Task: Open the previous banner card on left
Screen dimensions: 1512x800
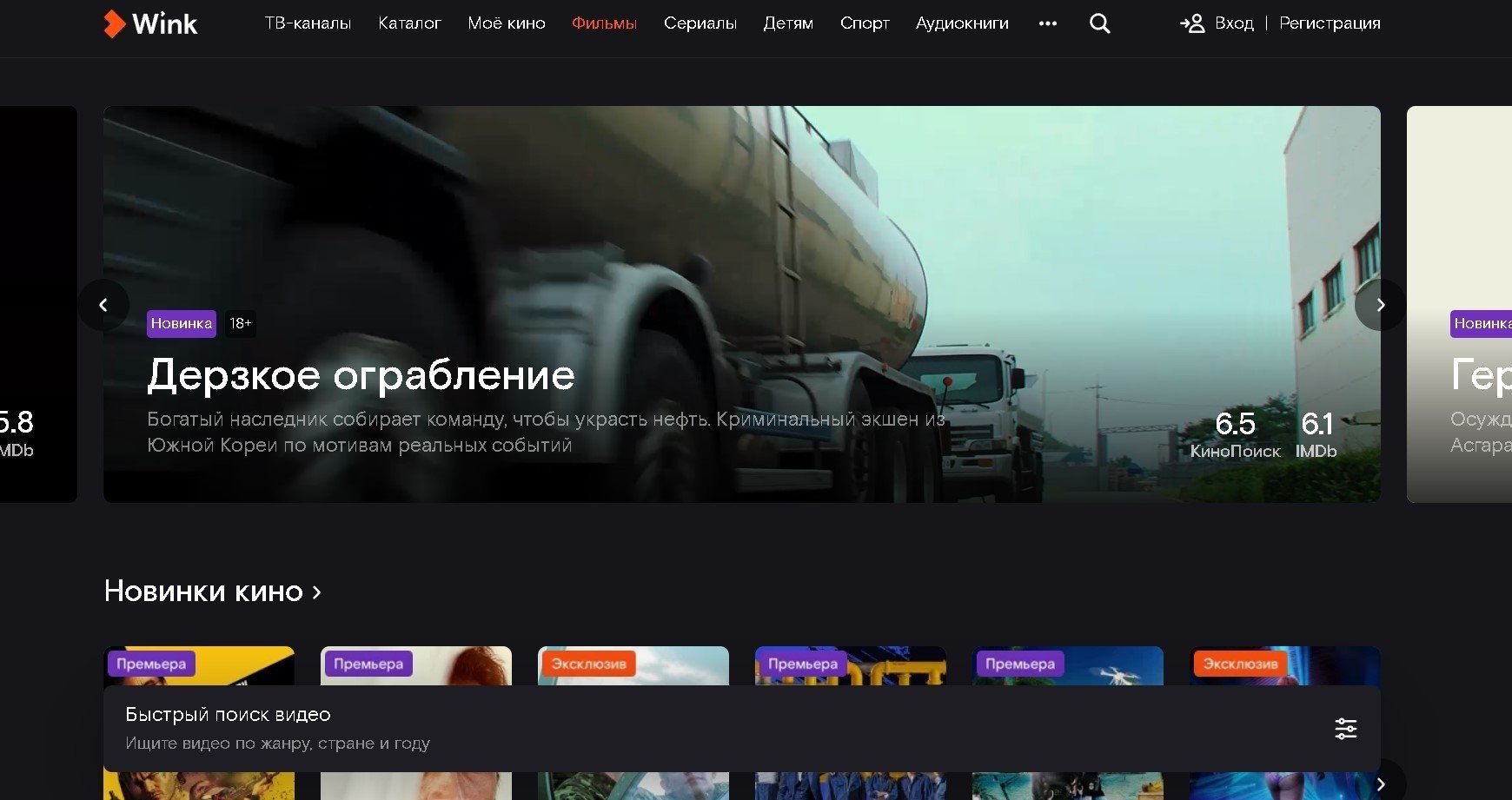Action: (38, 304)
